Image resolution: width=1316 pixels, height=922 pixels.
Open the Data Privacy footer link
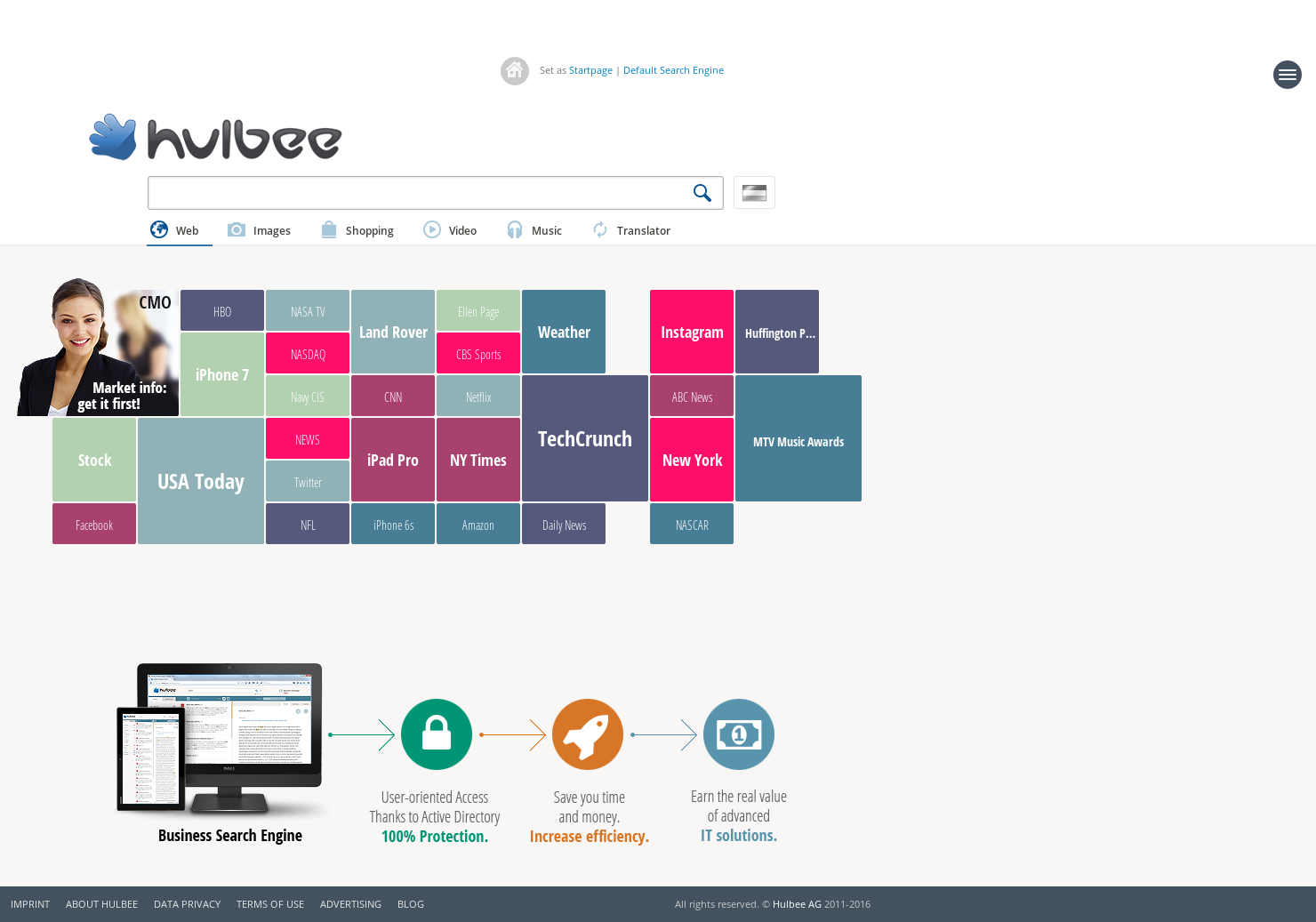click(187, 904)
